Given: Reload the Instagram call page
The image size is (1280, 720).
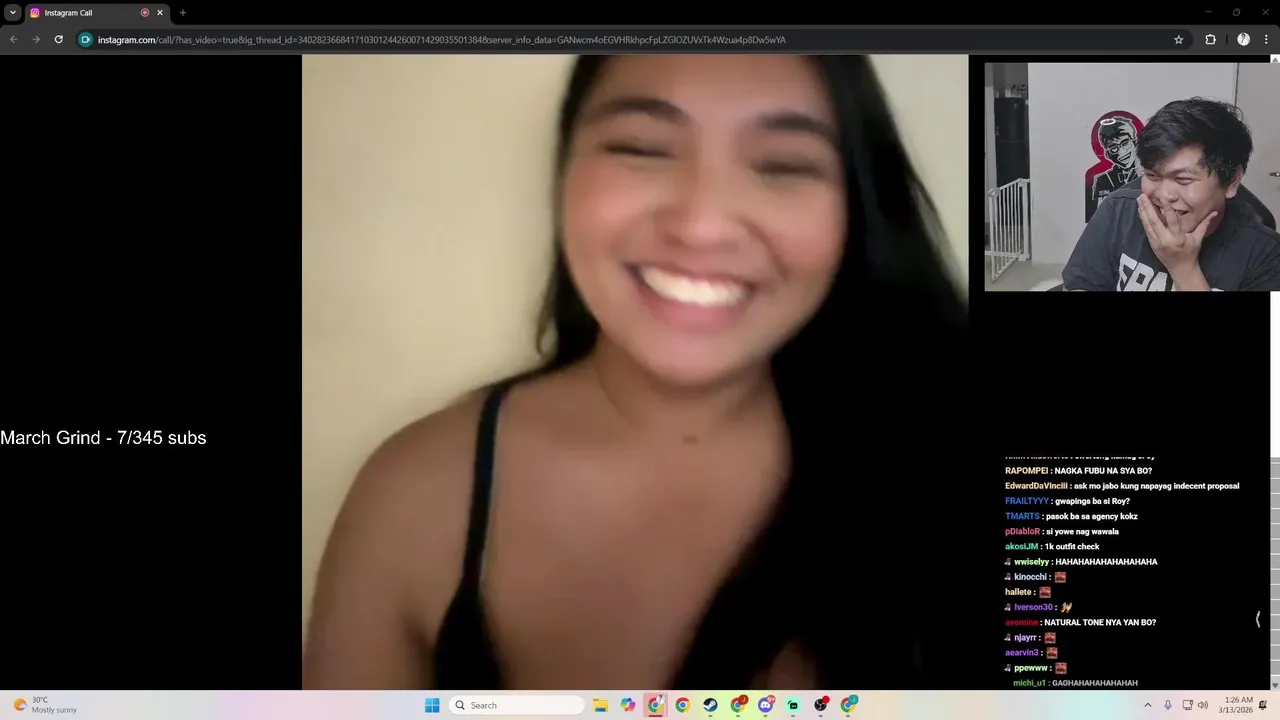Looking at the screenshot, I should 59,40.
